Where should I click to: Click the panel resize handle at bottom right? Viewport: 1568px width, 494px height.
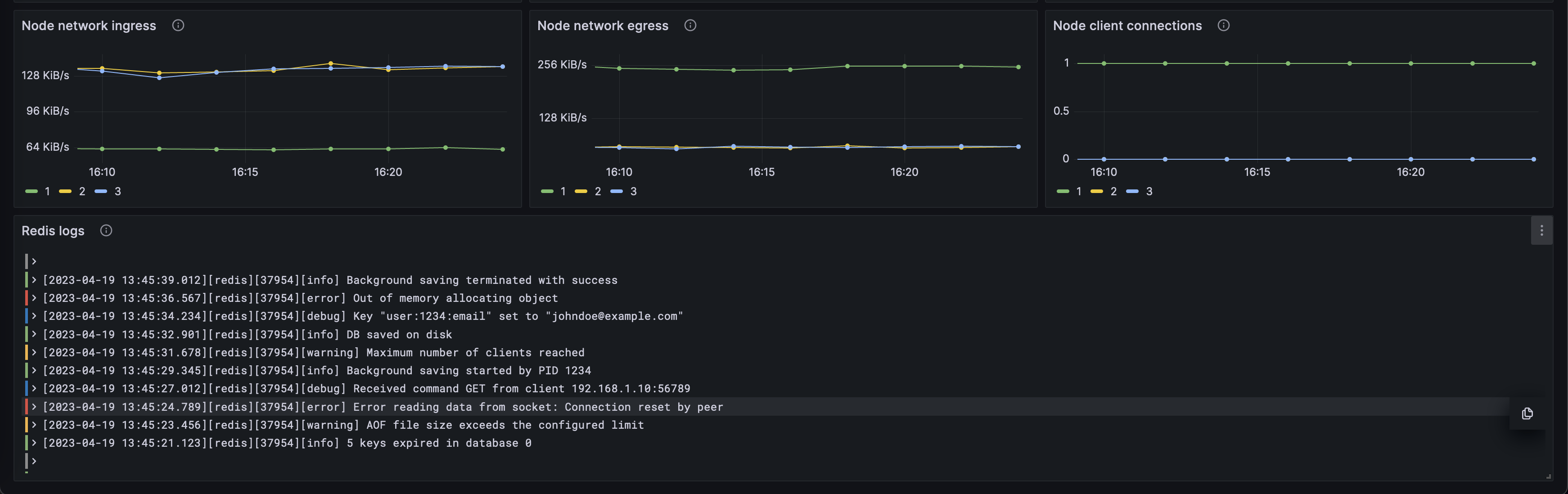[x=1548, y=476]
